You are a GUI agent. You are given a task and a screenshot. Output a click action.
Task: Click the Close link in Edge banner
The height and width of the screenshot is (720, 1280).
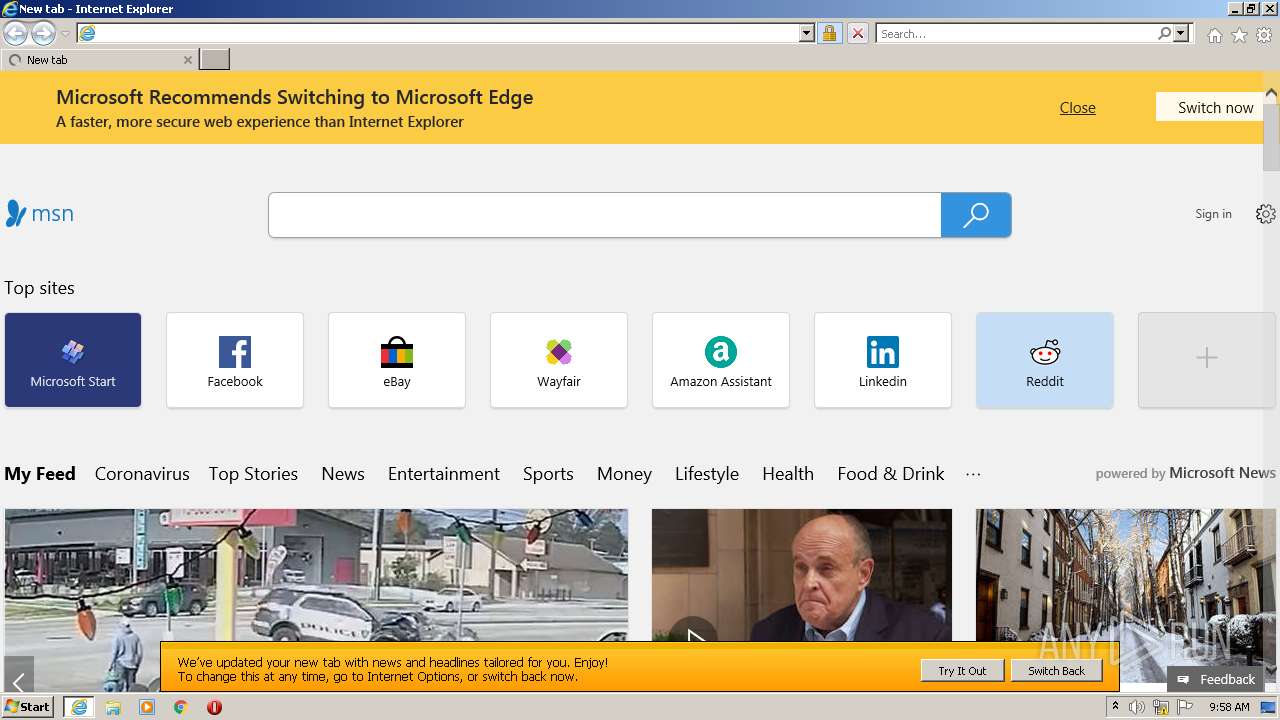pos(1077,108)
